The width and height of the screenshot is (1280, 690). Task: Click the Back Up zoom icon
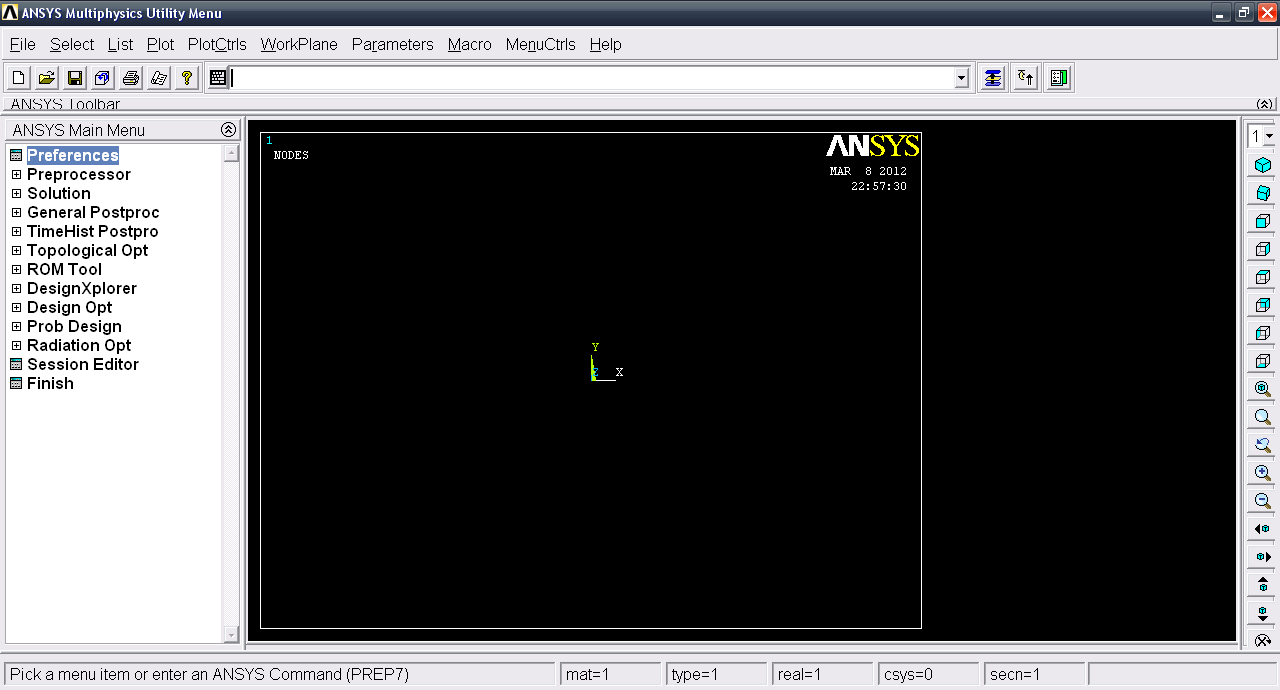tap(1263, 445)
